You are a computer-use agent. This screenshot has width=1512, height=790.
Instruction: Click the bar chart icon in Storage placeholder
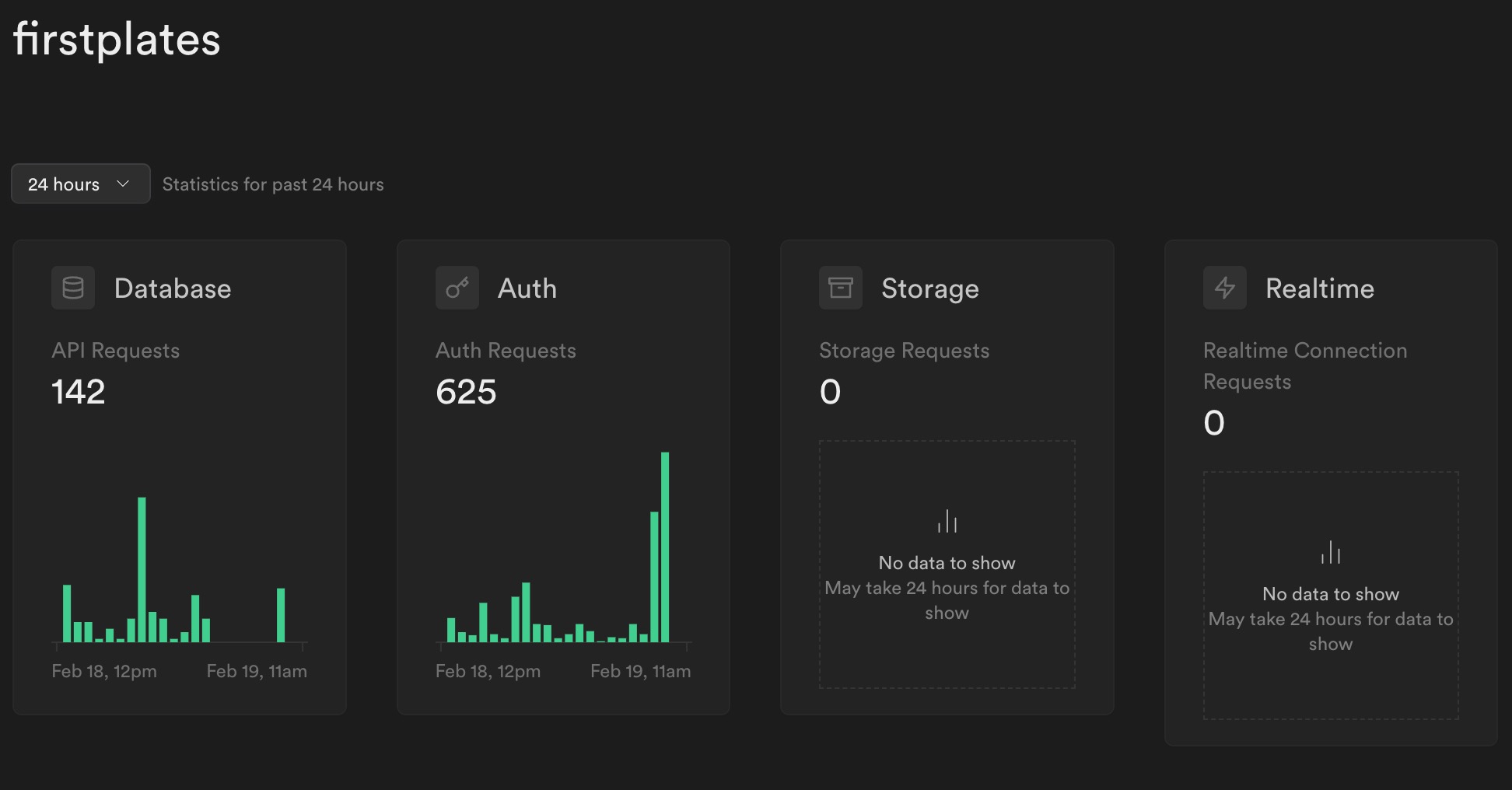947,521
